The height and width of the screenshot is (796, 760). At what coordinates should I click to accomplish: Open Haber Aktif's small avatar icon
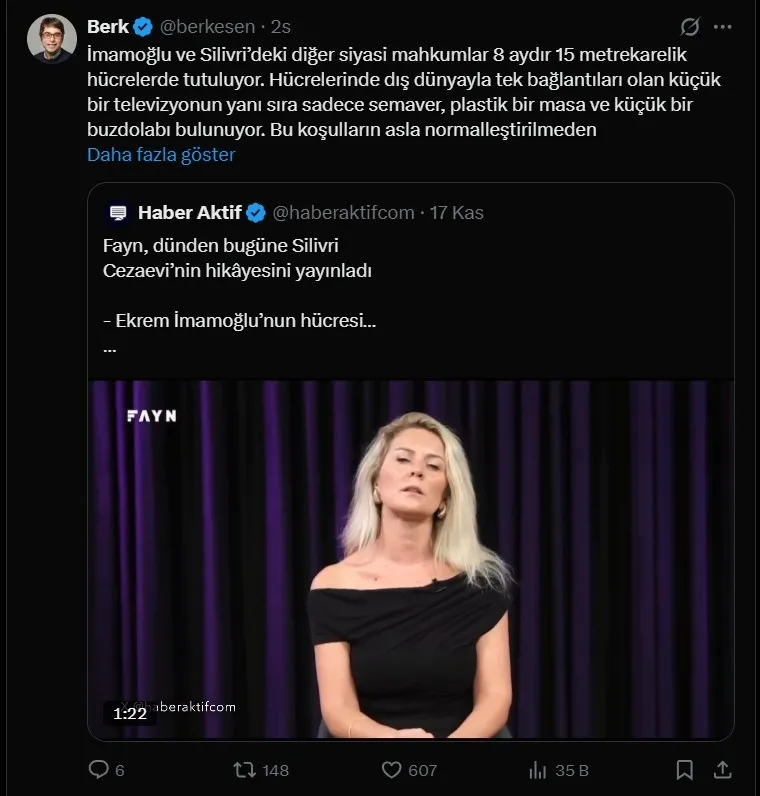(x=118, y=212)
